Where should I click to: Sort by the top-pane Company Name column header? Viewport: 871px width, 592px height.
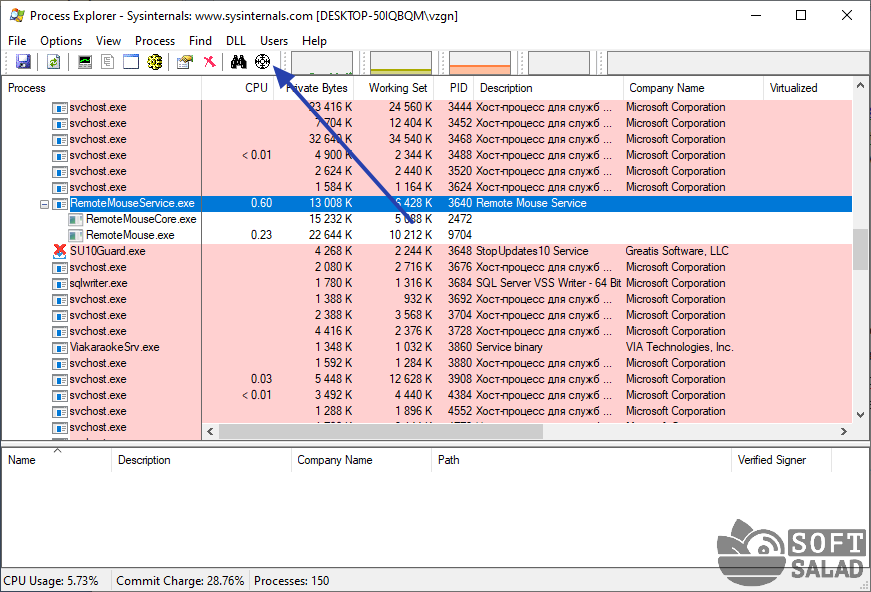pos(693,88)
